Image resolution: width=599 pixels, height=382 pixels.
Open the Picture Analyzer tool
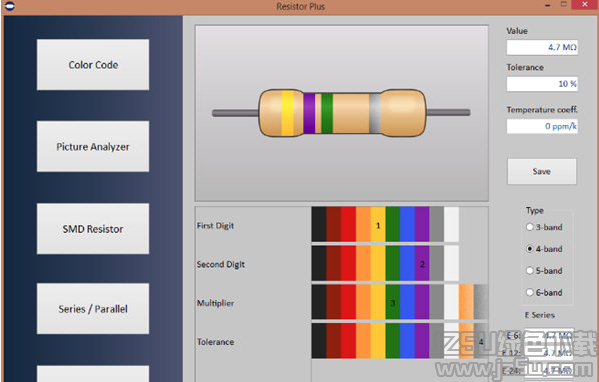pyautogui.click(x=93, y=146)
